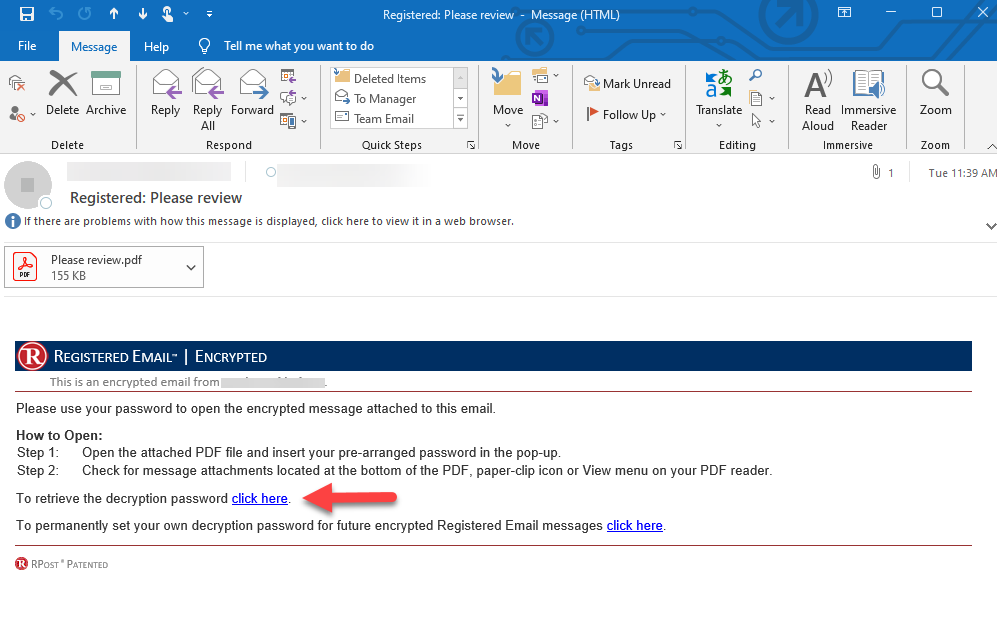Switch to the File tab
The height and width of the screenshot is (617, 997).
(27, 45)
